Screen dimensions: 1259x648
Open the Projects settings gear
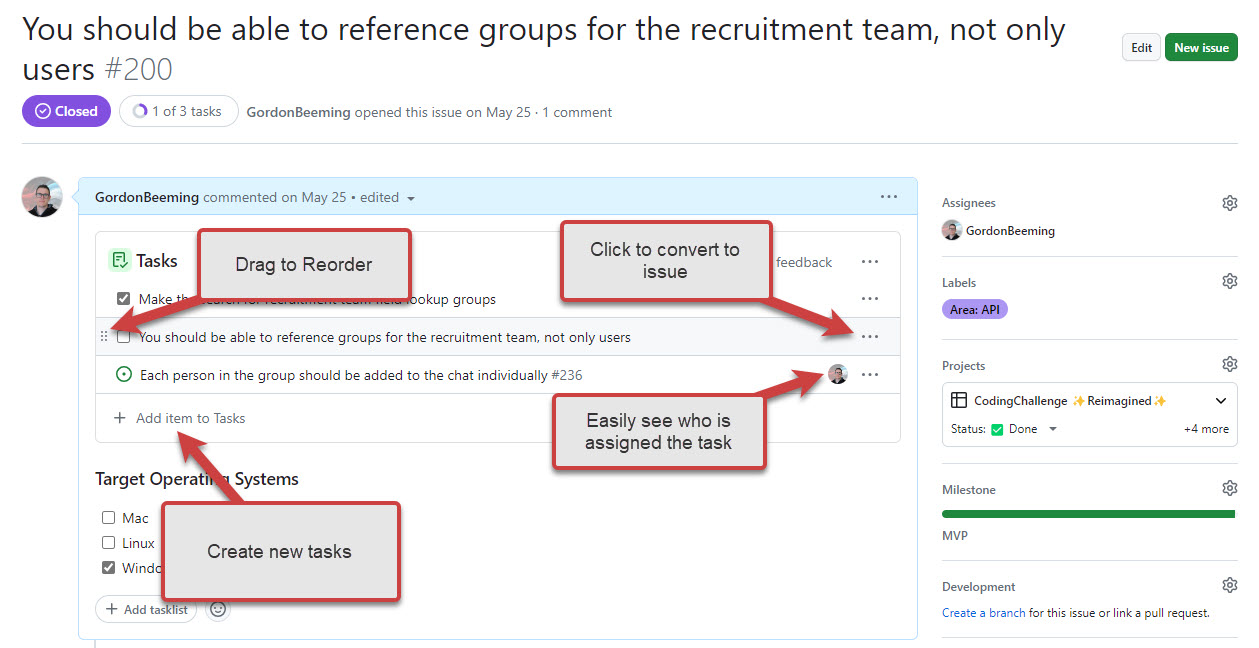(1229, 364)
